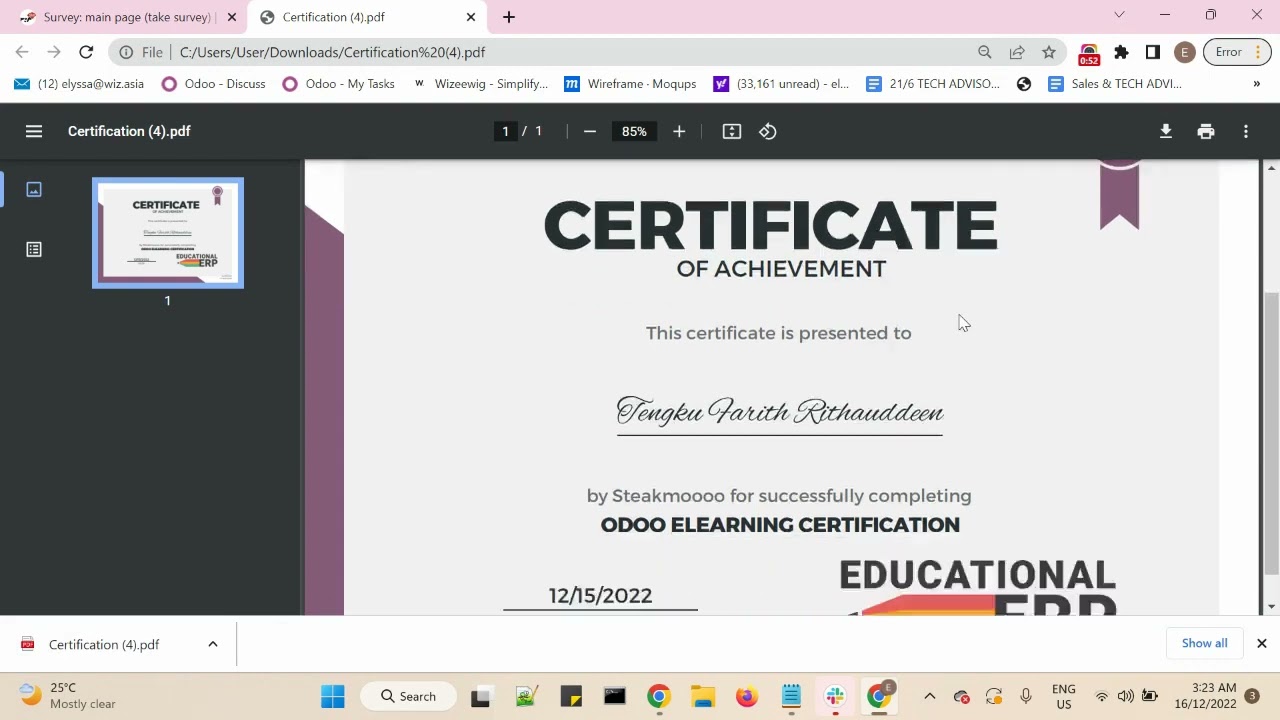Open PDF viewer more actions menu
Viewport: 1280px width, 720px height.
tap(1246, 131)
